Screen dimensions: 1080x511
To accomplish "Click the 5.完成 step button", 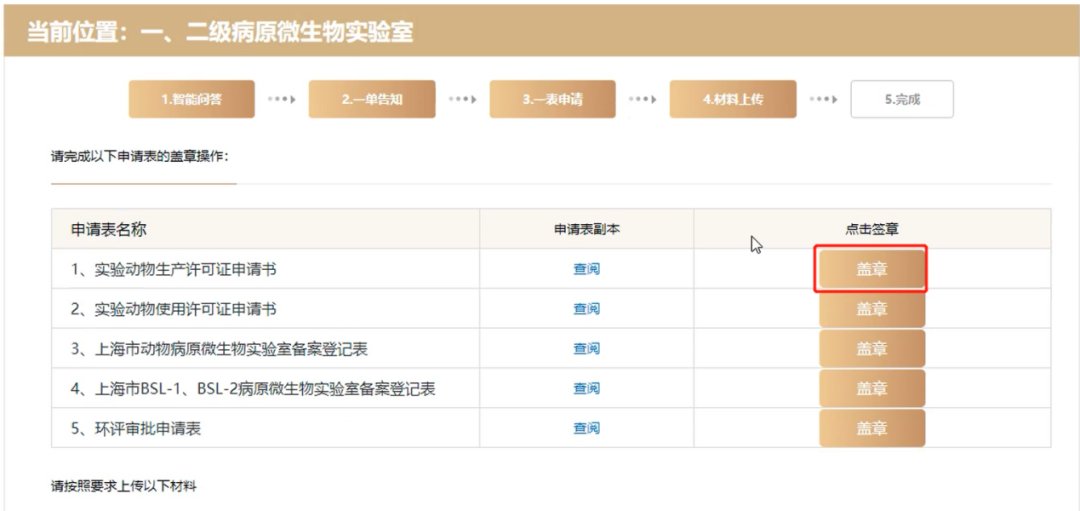I will 901,100.
